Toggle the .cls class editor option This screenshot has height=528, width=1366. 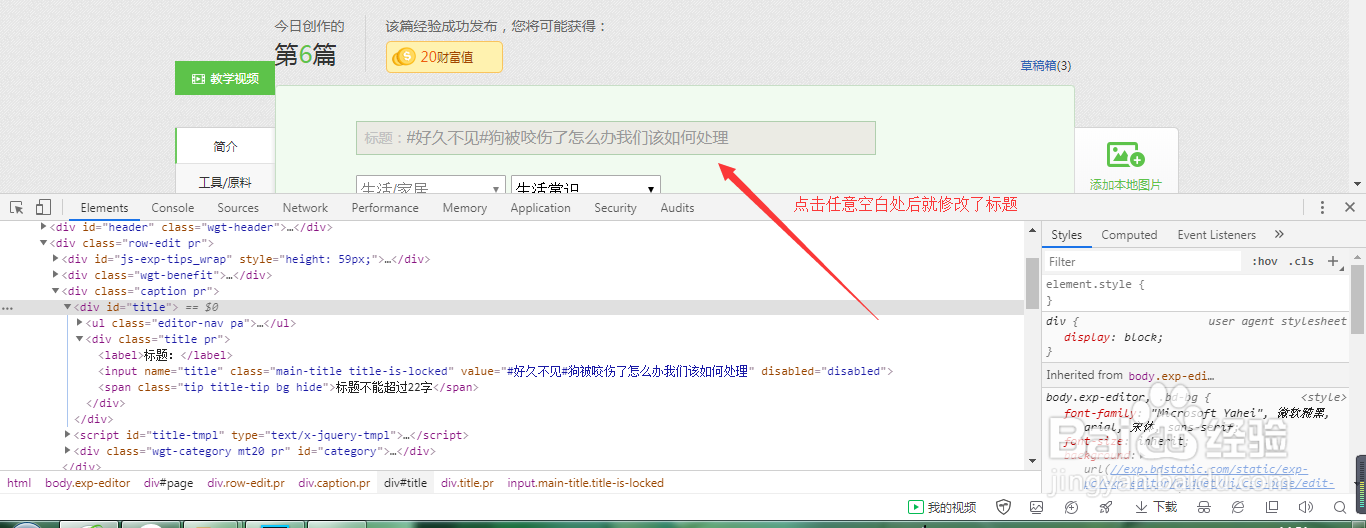point(1302,261)
